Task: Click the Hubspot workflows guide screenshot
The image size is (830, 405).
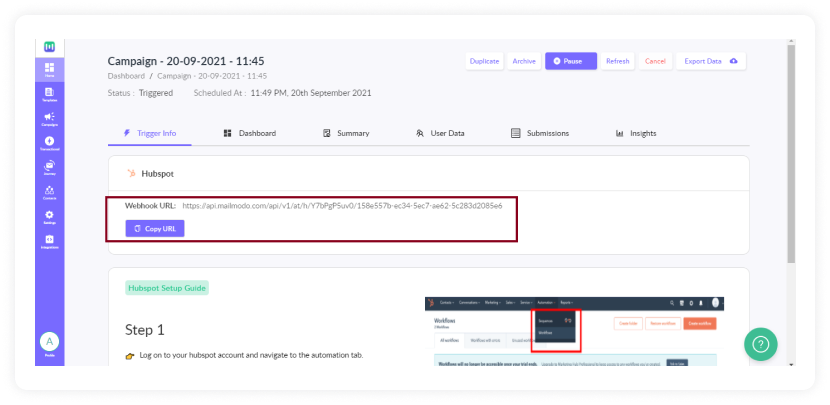Action: (574, 331)
